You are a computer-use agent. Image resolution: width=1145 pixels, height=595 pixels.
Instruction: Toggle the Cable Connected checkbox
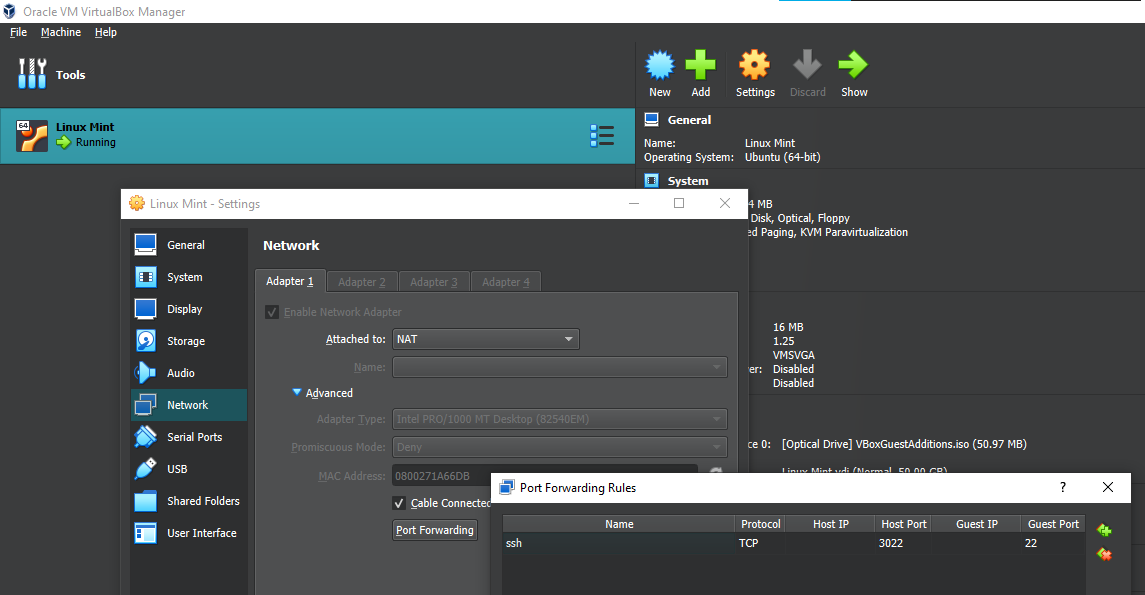tap(399, 503)
